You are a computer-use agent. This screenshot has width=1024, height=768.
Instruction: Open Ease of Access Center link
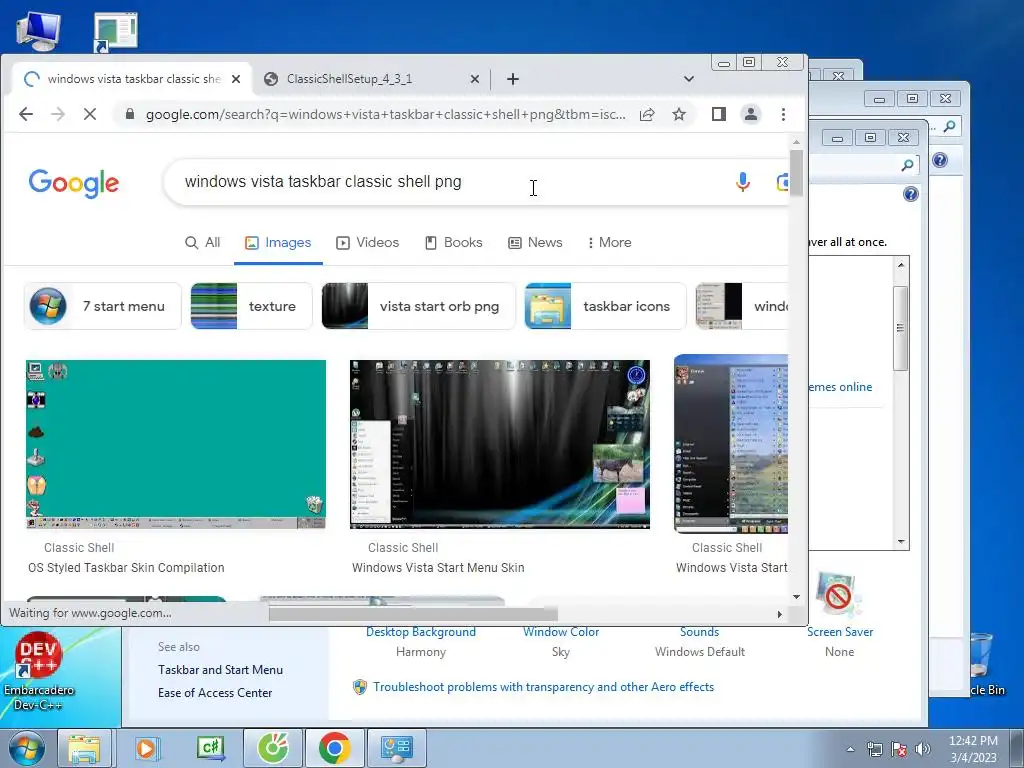point(215,692)
